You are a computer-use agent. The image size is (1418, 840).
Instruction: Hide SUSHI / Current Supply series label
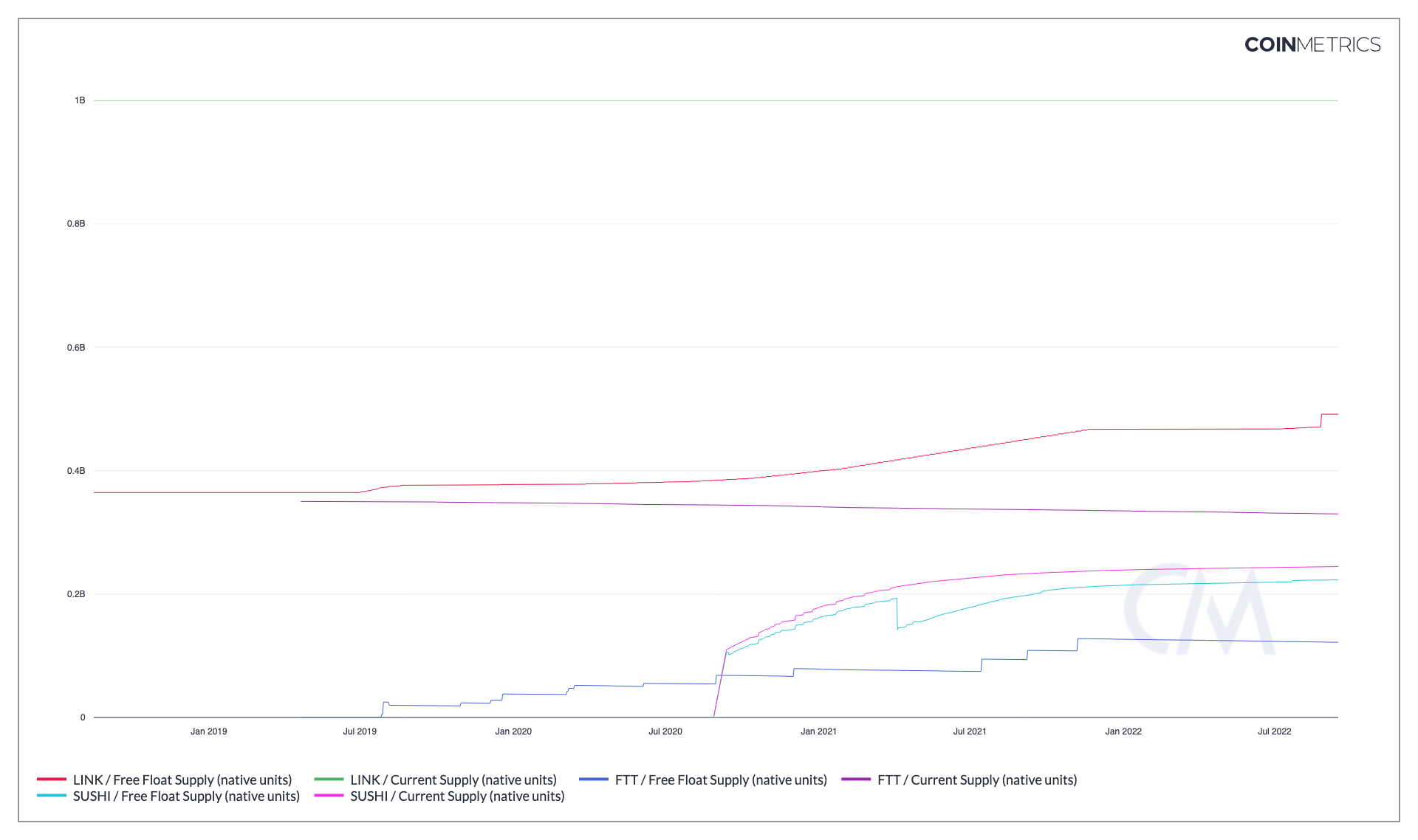pos(457,796)
